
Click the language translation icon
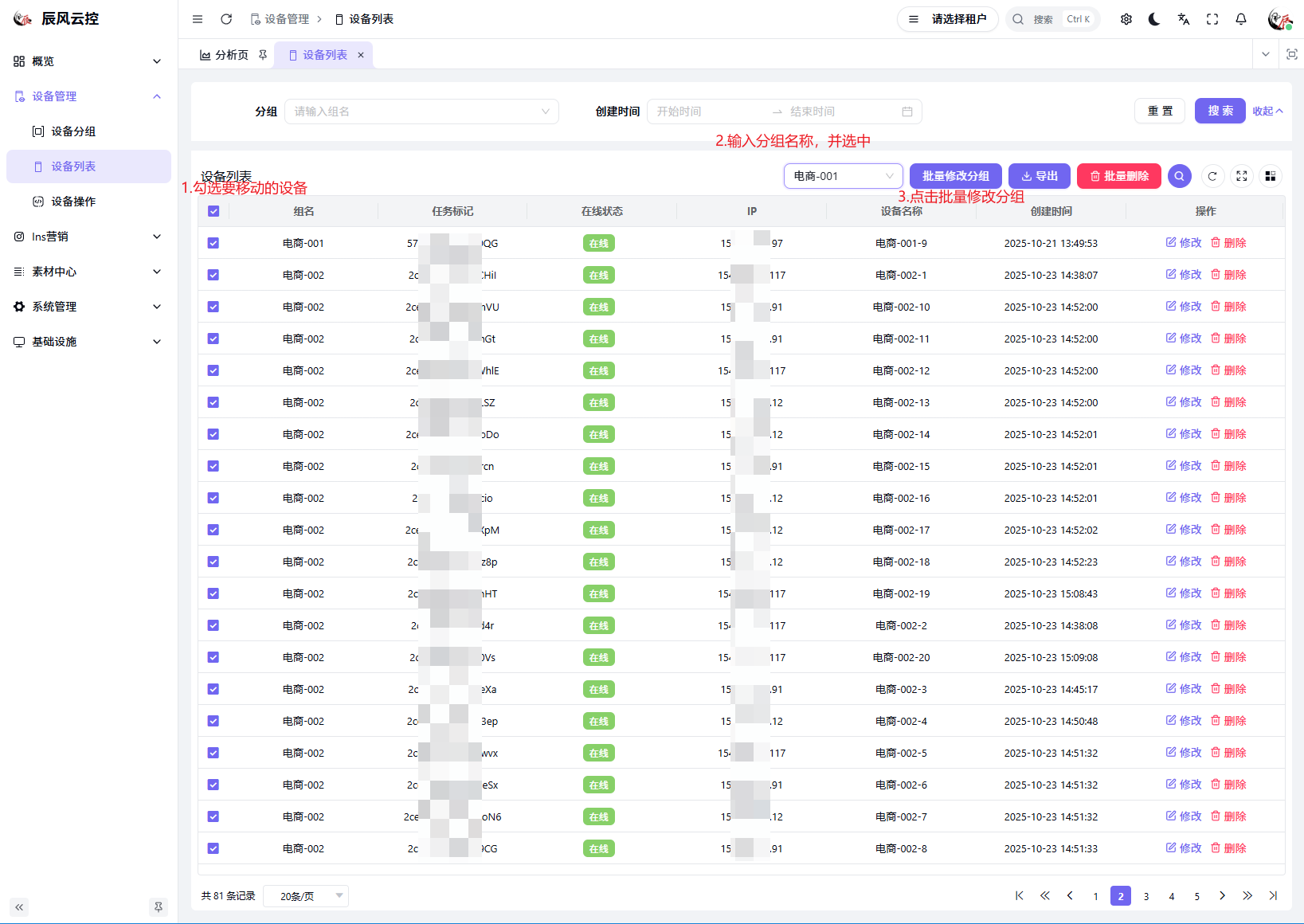click(1183, 19)
